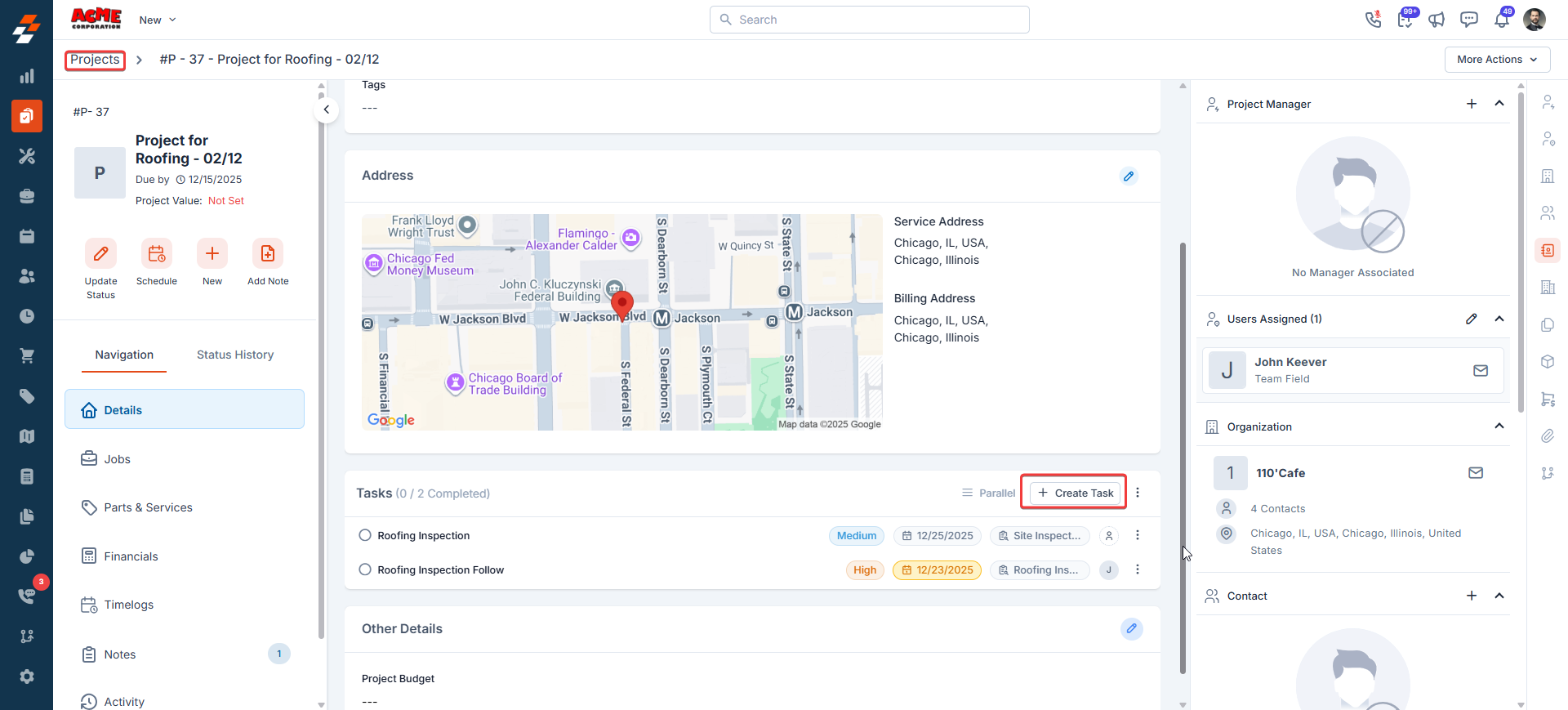
Task: Open Roofing Inspection task three-dot menu
Action: [1138, 535]
